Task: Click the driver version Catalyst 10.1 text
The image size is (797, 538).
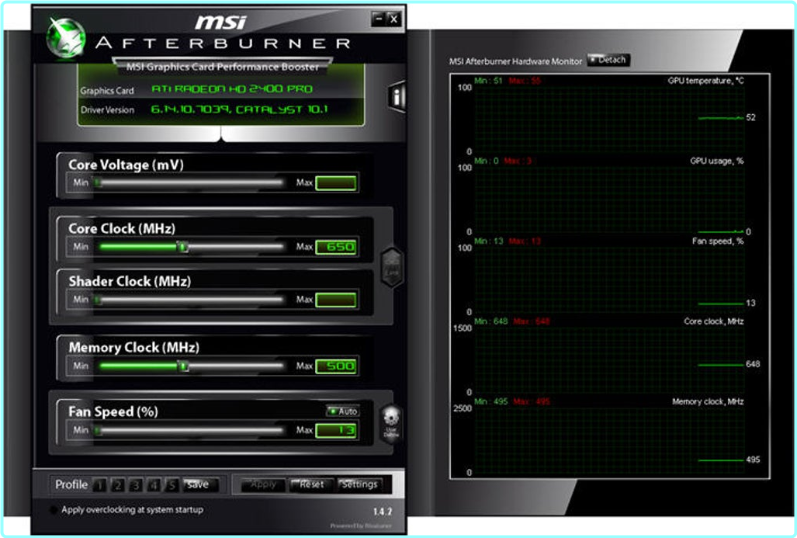Action: pos(239,109)
